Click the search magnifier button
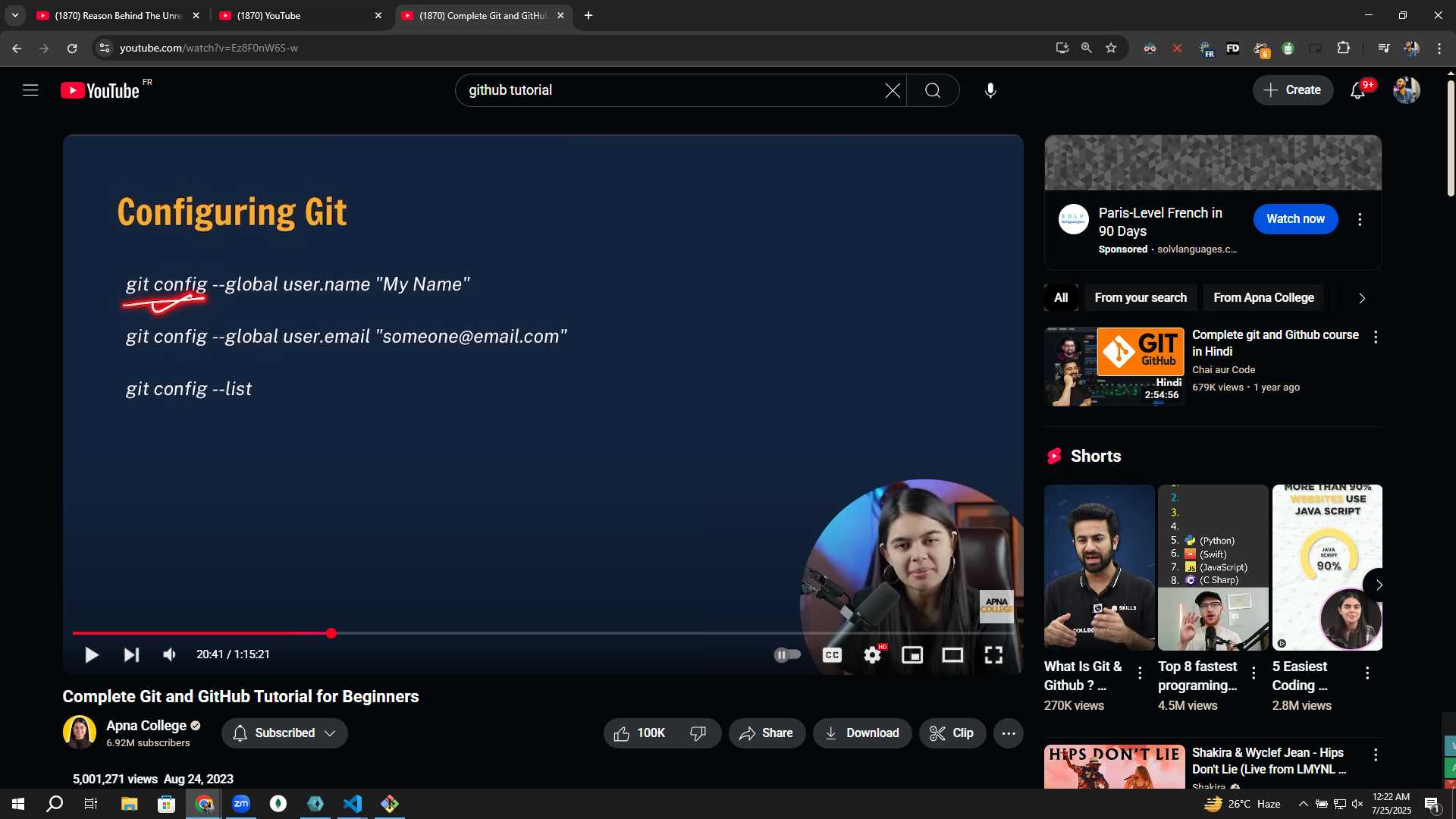This screenshot has width=1456, height=819. (933, 90)
